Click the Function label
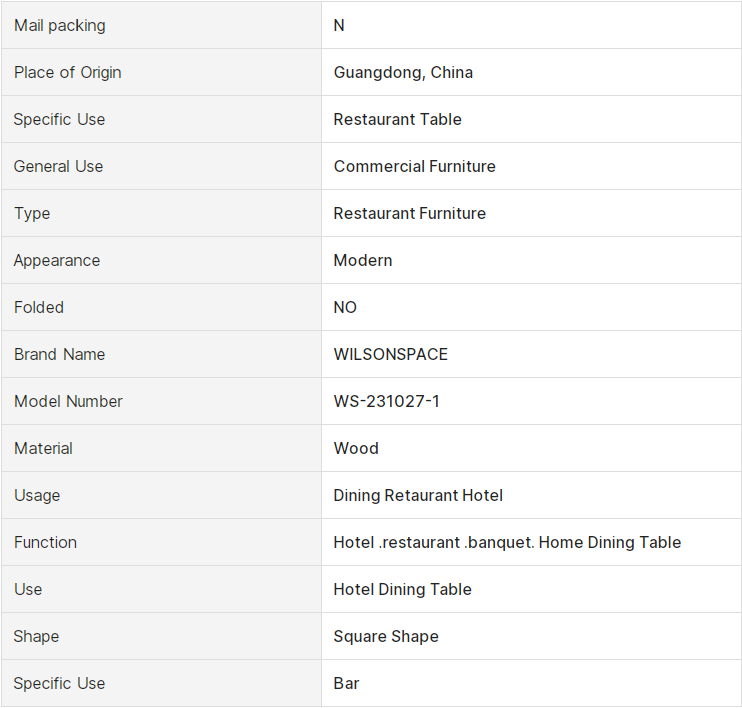Screen dimensions: 742x708 (45, 542)
